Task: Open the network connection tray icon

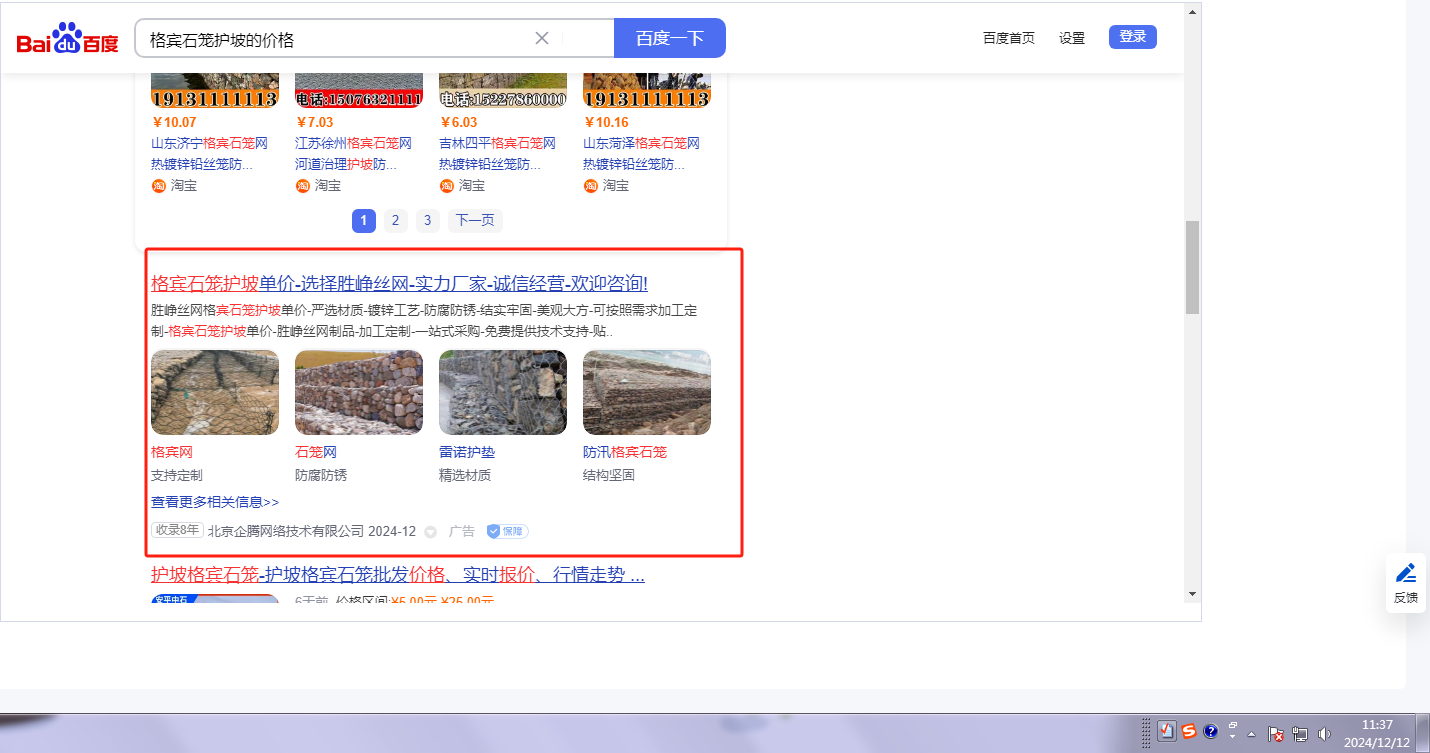Action: [x=1300, y=734]
